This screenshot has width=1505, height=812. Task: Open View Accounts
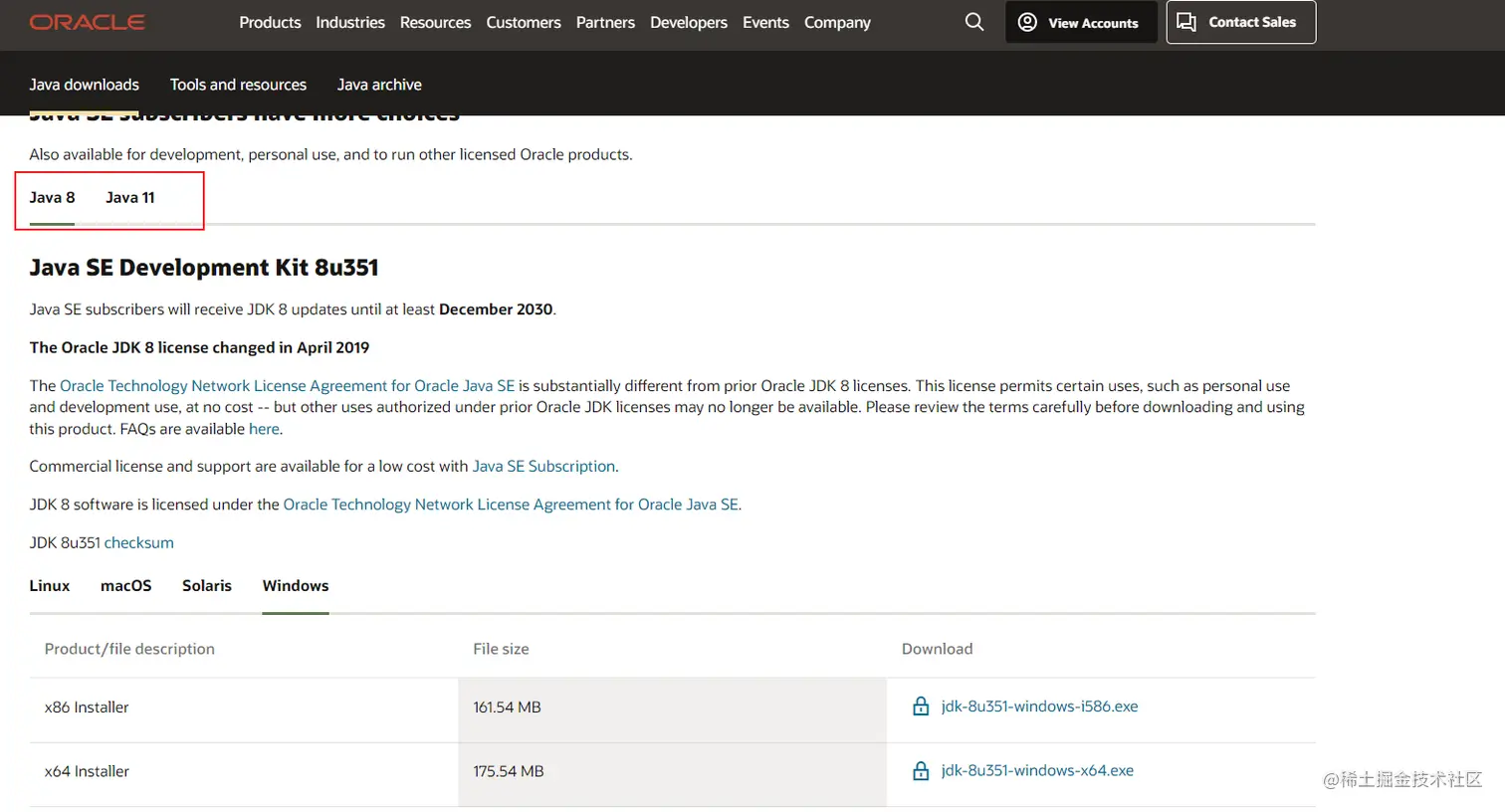pos(1080,22)
